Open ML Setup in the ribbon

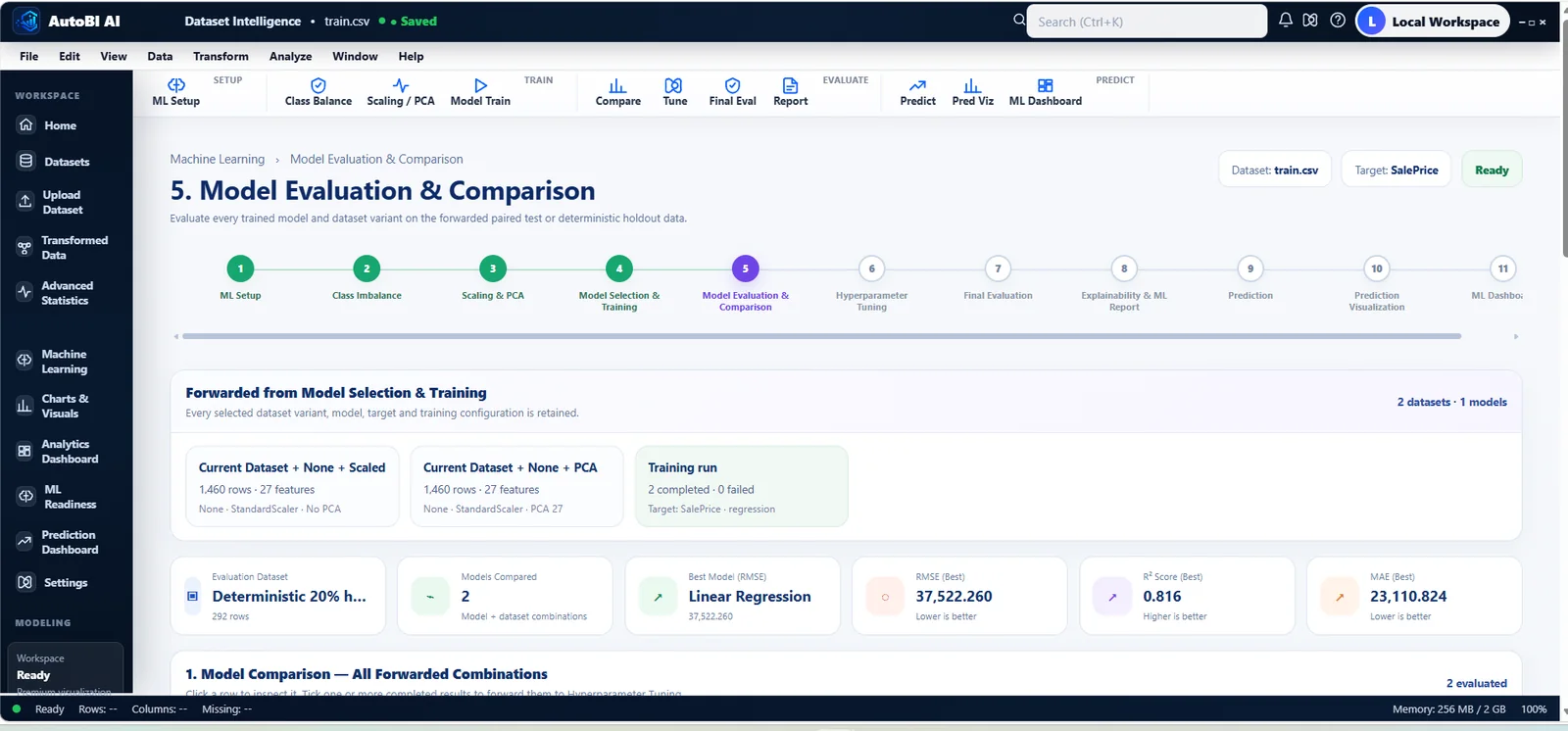tap(176, 92)
